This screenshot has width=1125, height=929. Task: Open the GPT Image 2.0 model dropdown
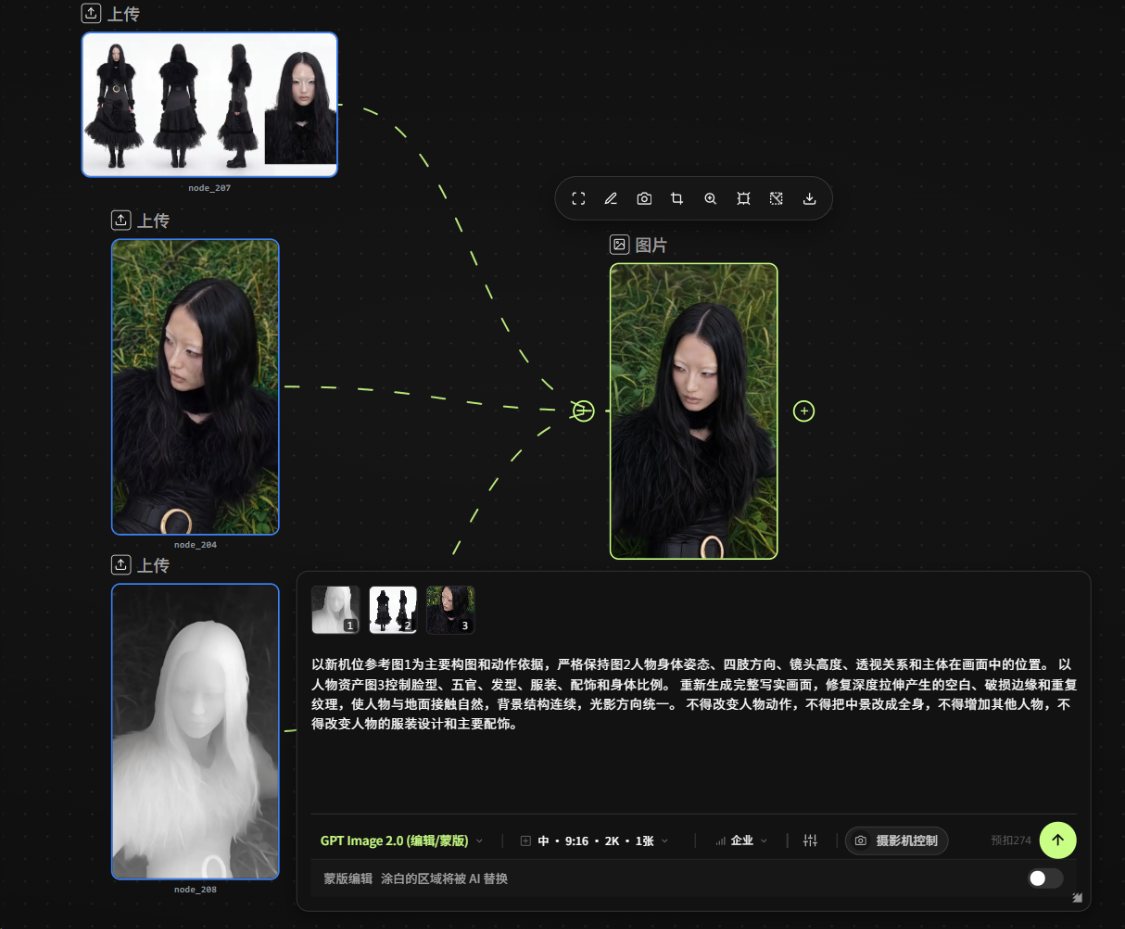[x=401, y=840]
